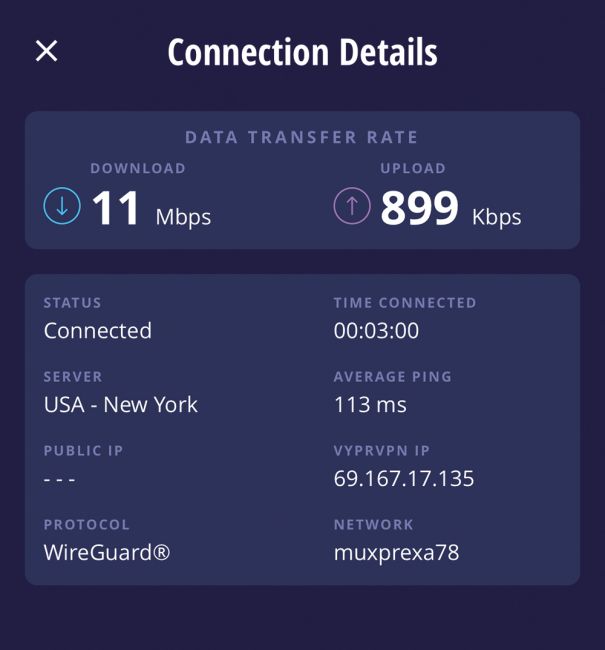Select the USA - New York server
This screenshot has height=650, width=605.
click(121, 405)
